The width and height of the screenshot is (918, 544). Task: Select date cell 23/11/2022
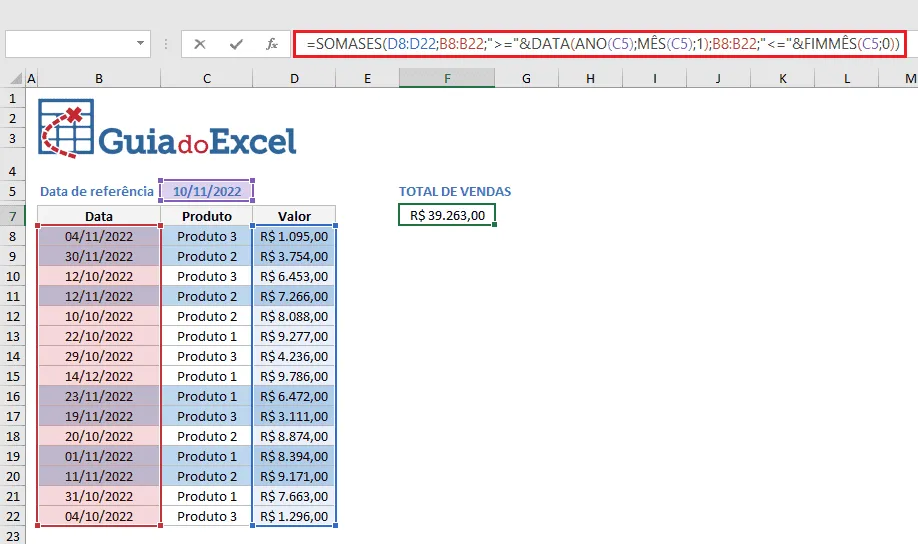pyautogui.click(x=99, y=396)
